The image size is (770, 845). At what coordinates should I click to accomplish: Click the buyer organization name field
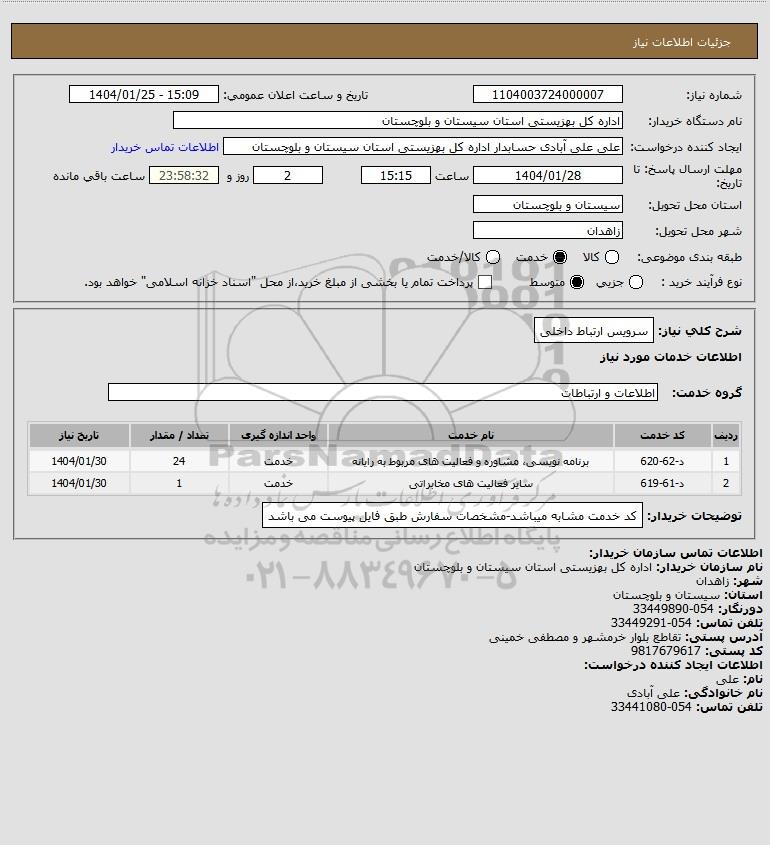[398, 121]
